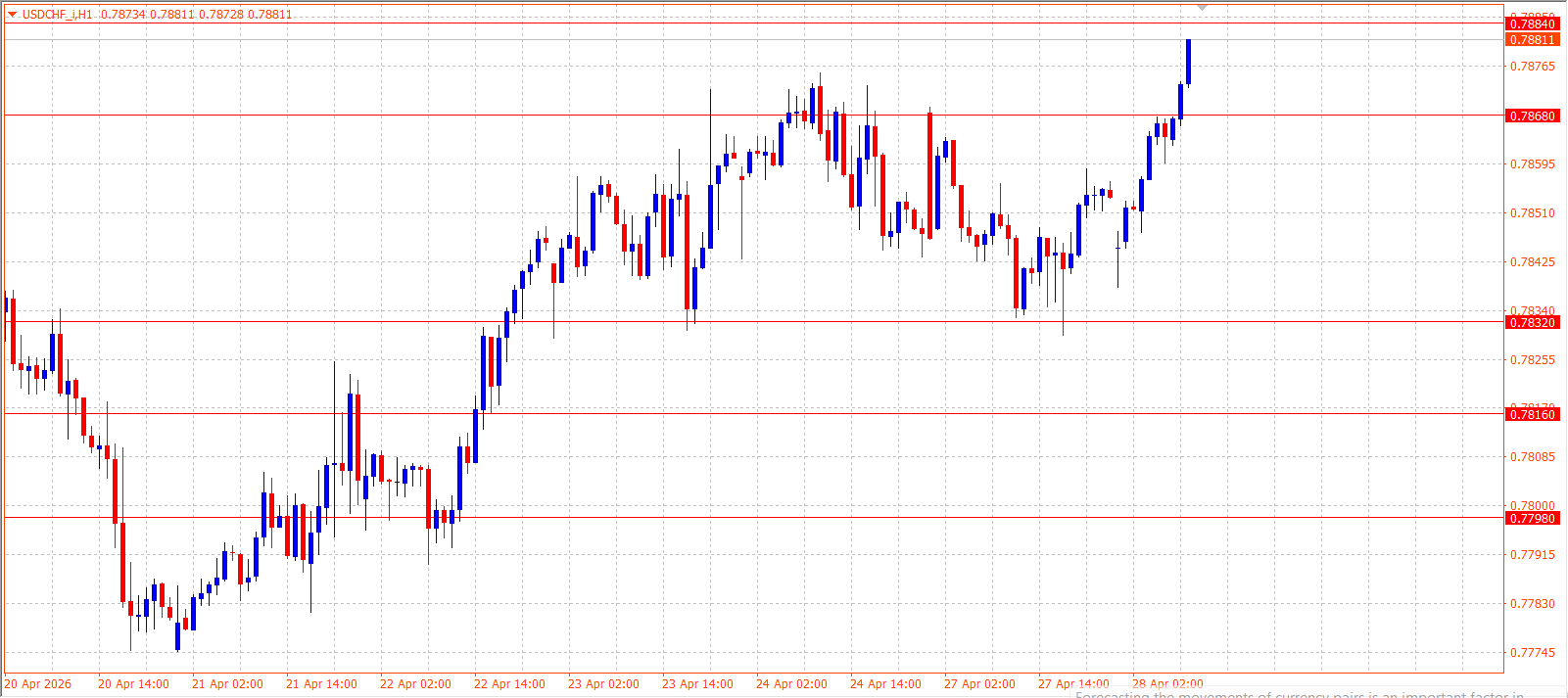Click the 27 Apr 14:00 time label
The height and width of the screenshot is (698, 1568).
click(1073, 684)
